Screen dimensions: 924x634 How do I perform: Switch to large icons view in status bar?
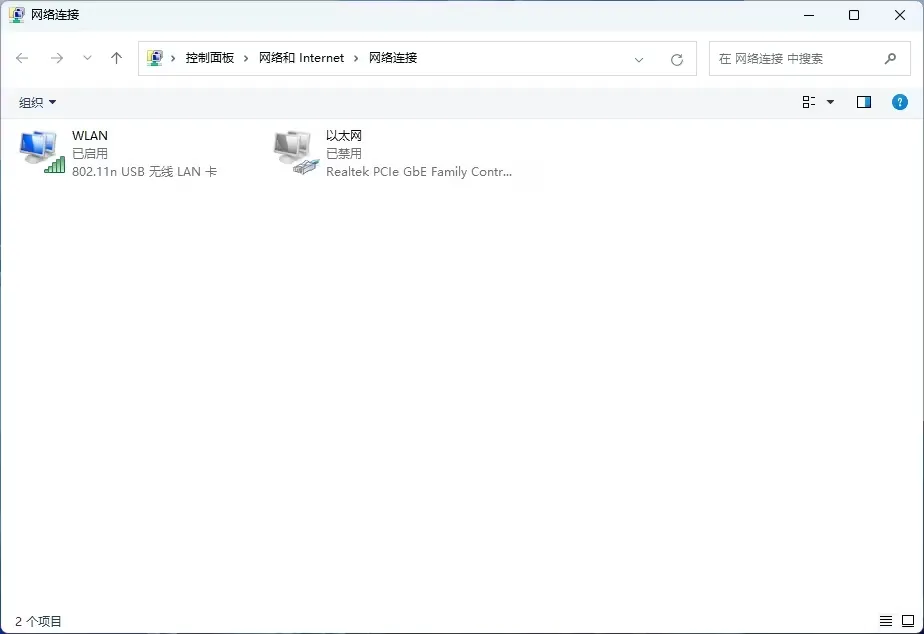(x=908, y=621)
